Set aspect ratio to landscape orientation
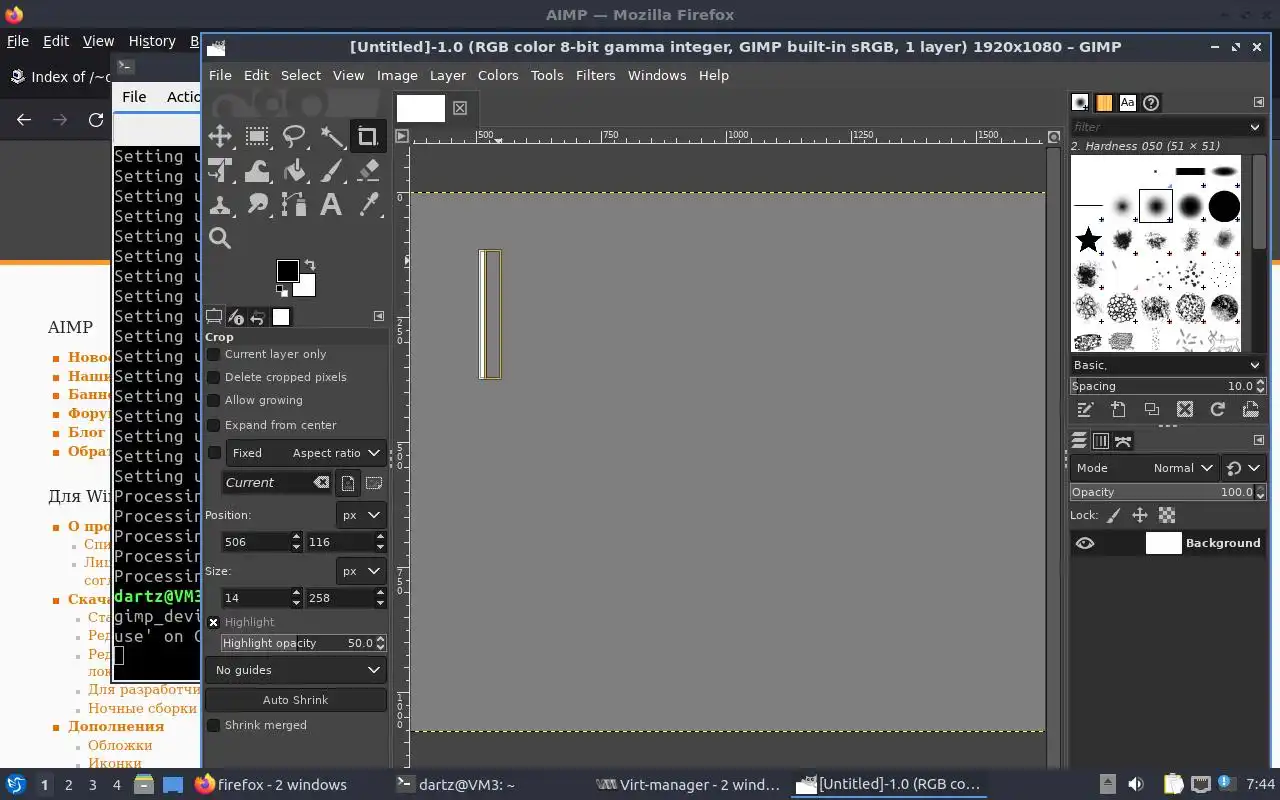This screenshot has height=800, width=1280. pos(374,483)
